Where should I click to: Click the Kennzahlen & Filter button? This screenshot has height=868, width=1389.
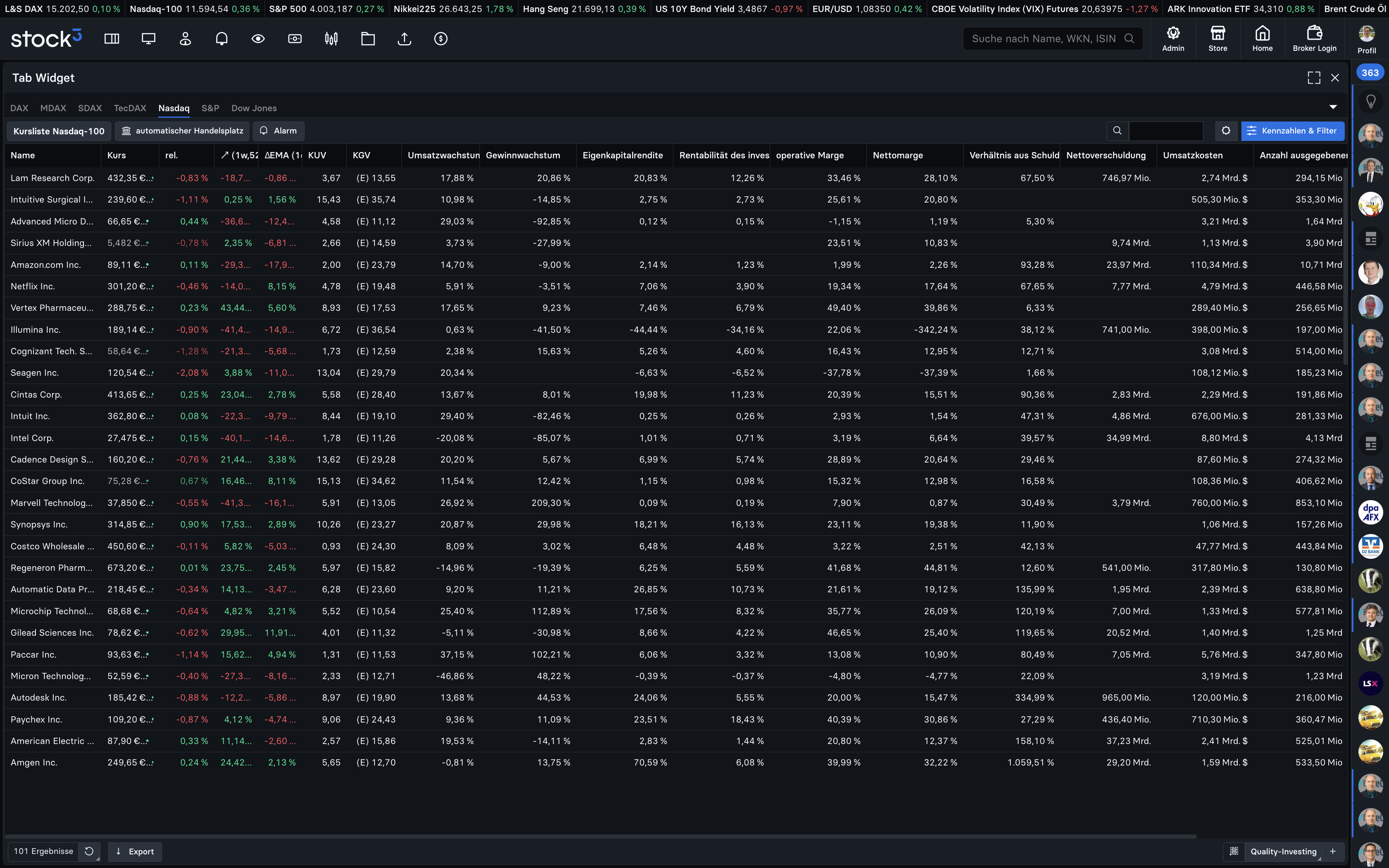click(x=1292, y=131)
